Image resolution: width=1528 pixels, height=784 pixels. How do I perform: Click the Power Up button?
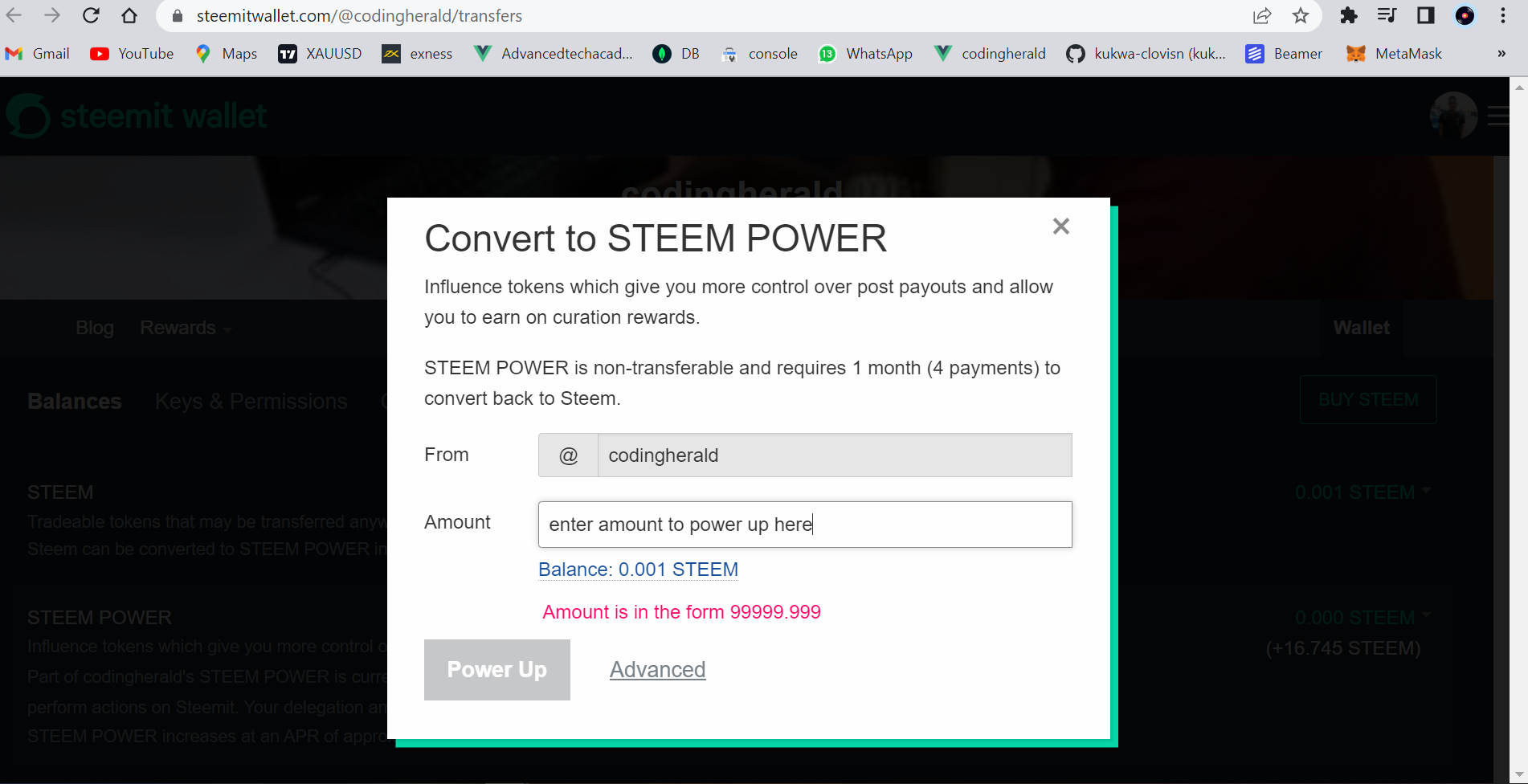[497, 670]
